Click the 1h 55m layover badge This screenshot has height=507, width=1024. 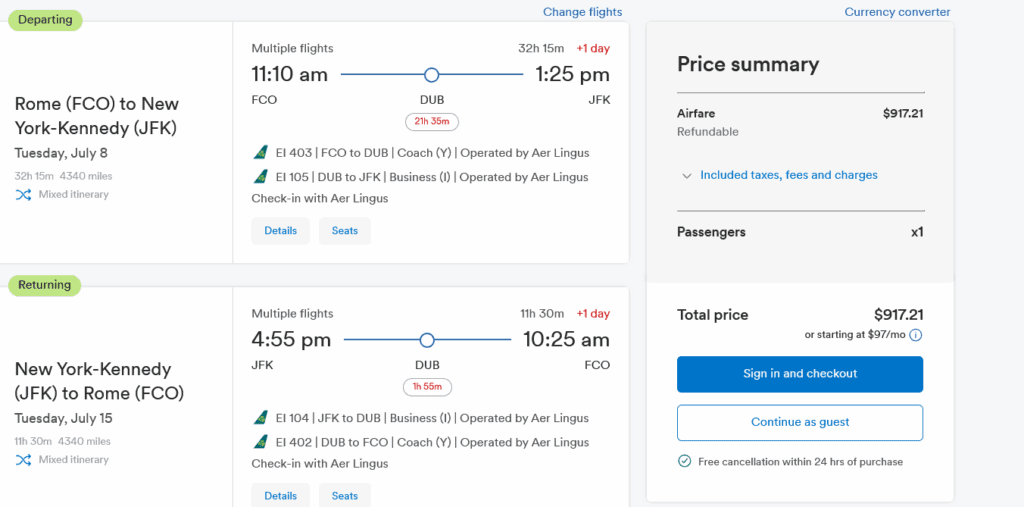pyautogui.click(x=428, y=387)
